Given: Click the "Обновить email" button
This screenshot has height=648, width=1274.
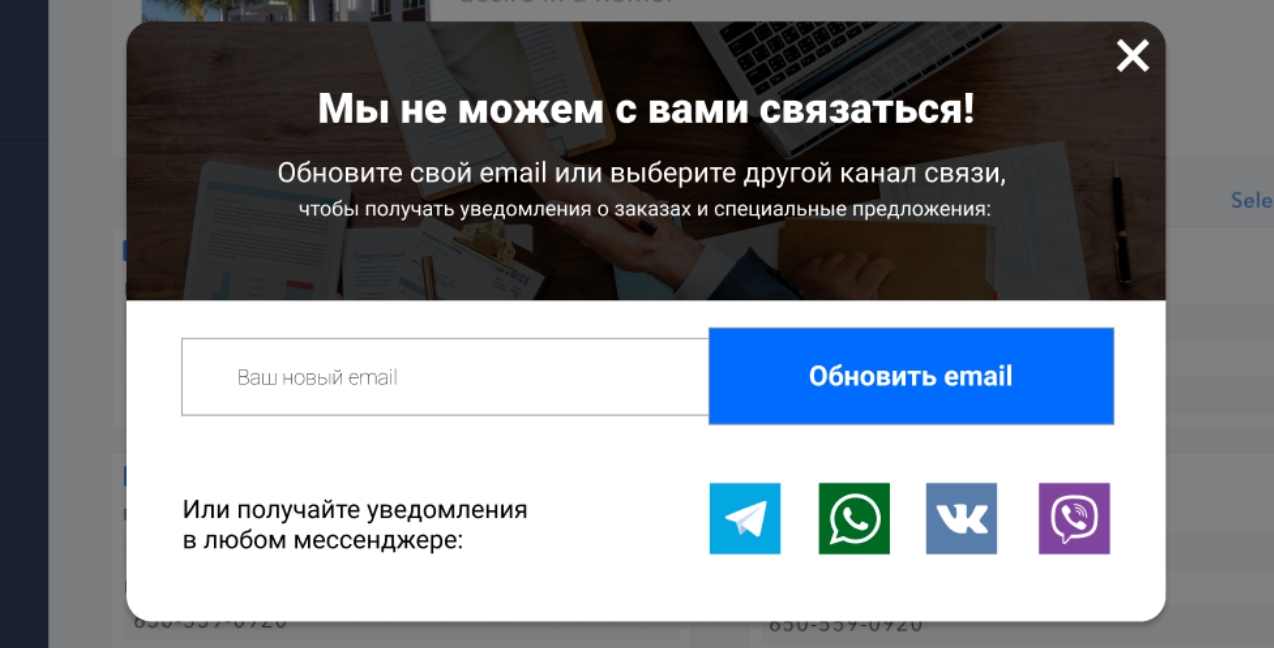Looking at the screenshot, I should click(x=911, y=376).
